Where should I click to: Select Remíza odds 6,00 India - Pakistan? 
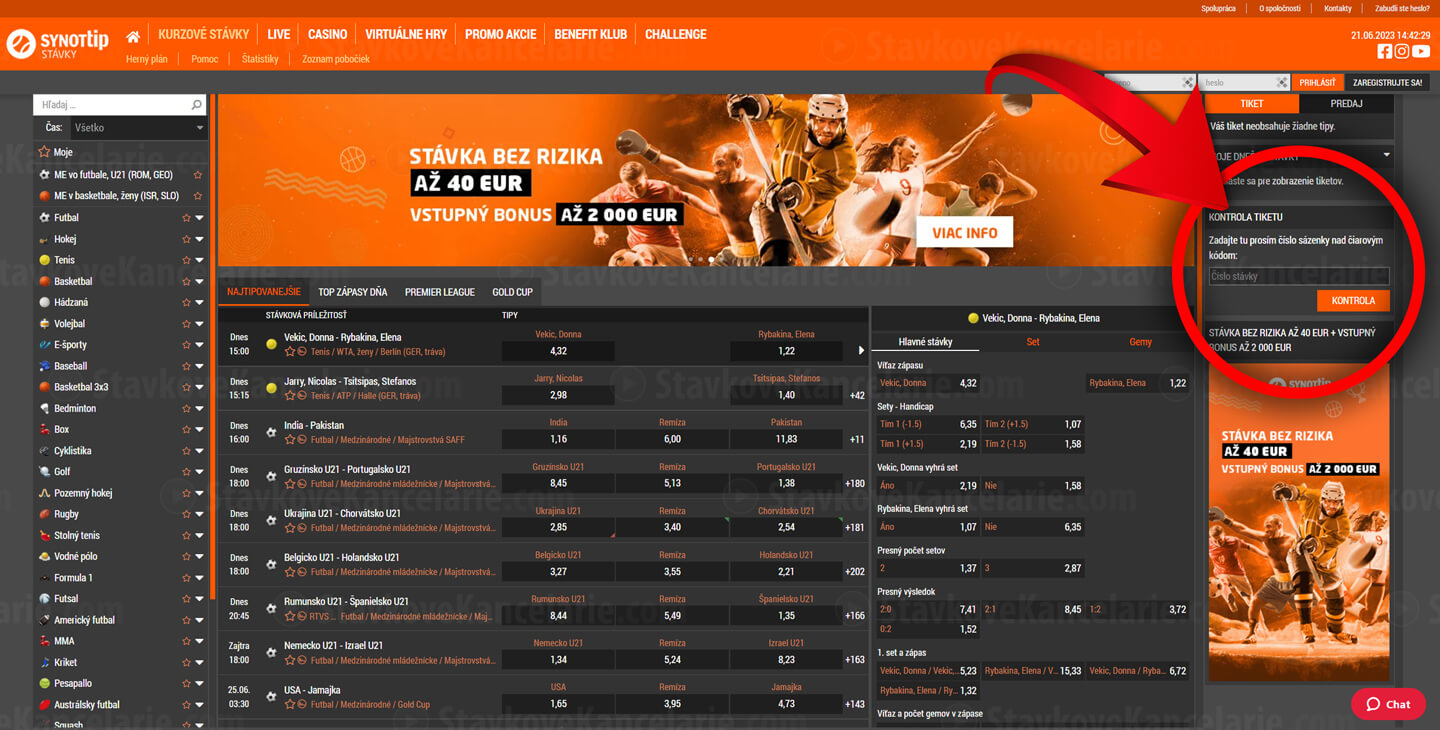click(x=672, y=439)
